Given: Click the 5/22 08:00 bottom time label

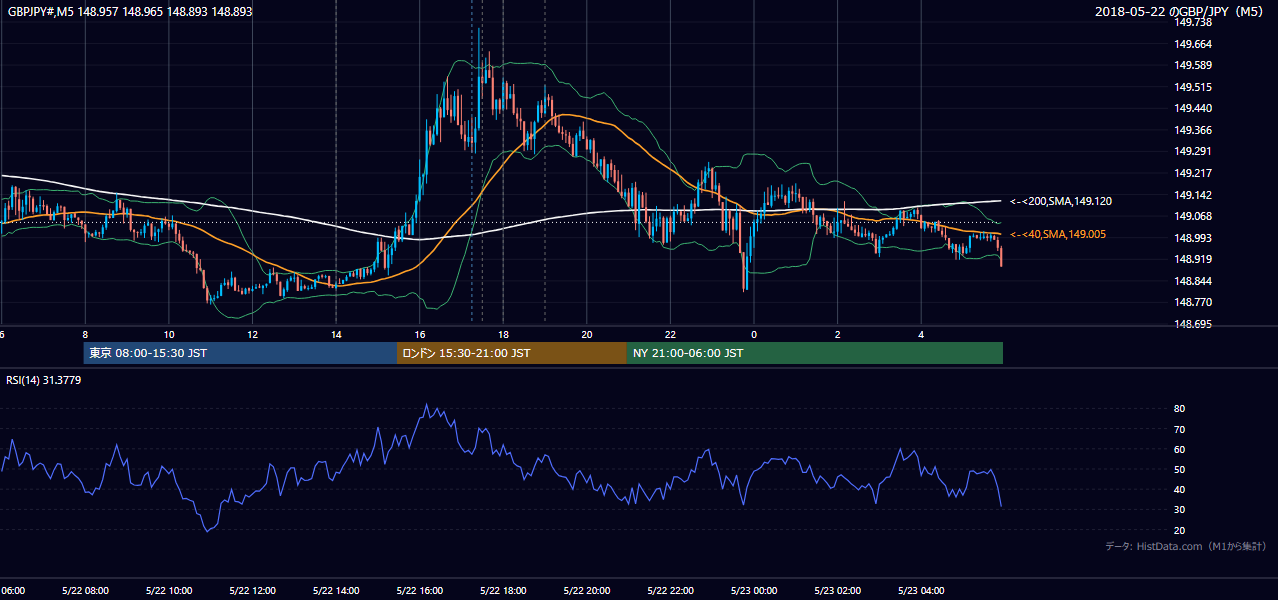Looking at the screenshot, I should click(x=85, y=591).
